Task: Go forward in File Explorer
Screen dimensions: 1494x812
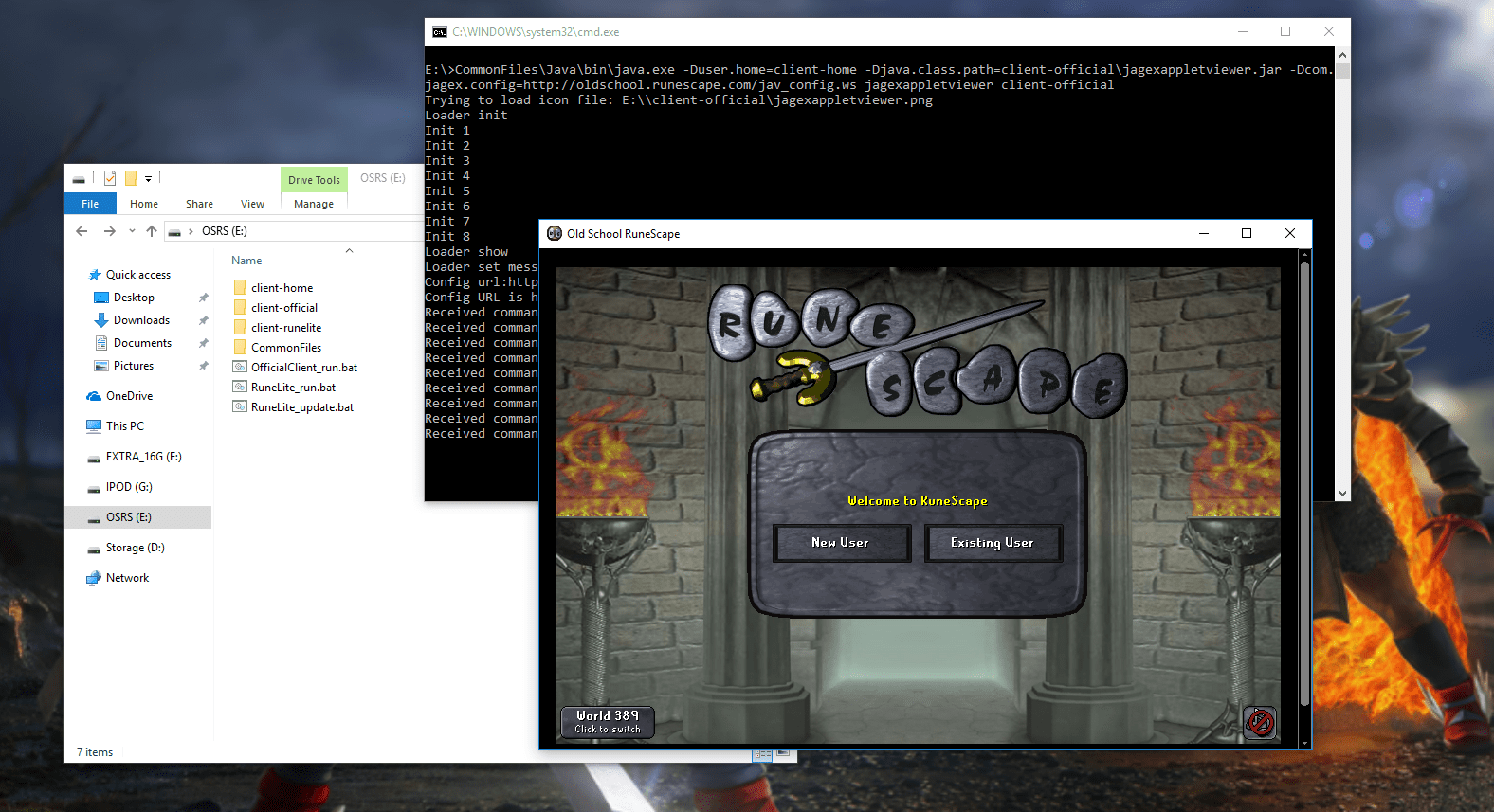Action: point(110,231)
